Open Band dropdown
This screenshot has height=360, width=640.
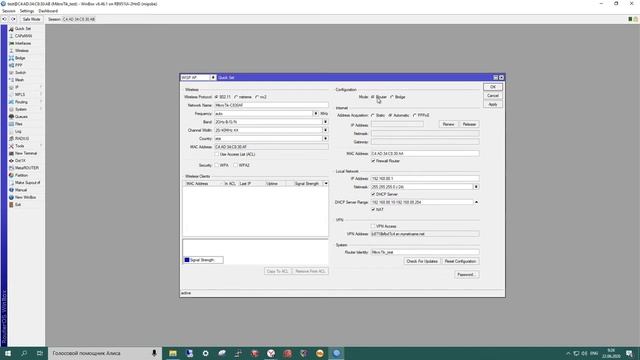325,122
